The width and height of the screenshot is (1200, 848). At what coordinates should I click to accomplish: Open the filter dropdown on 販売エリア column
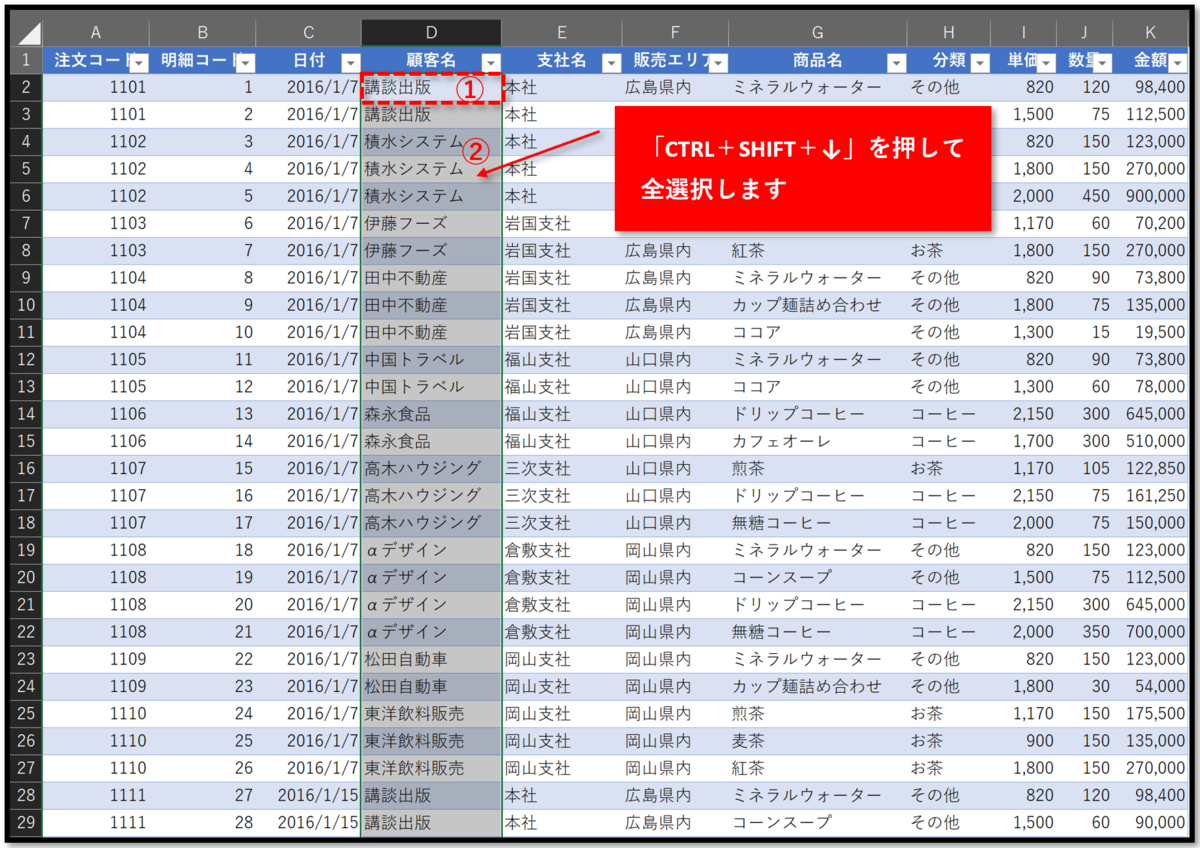point(718,61)
